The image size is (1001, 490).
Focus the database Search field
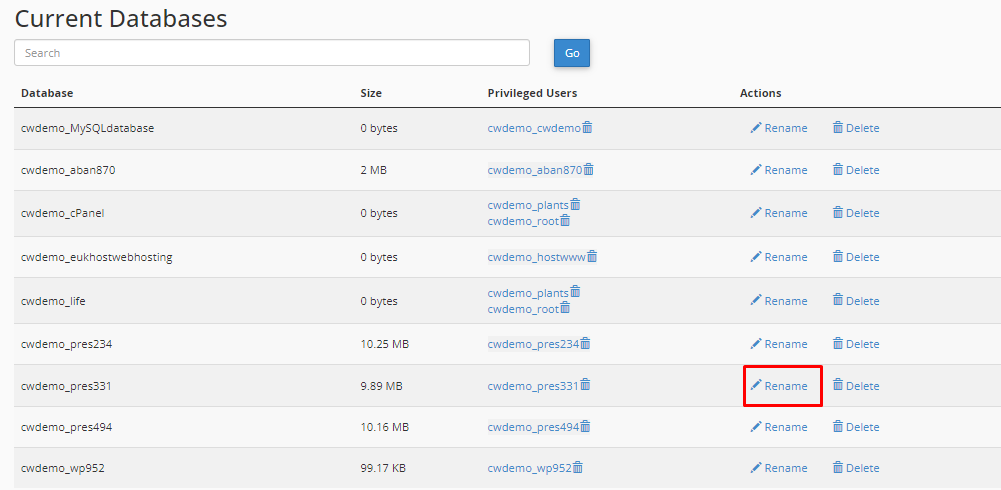point(272,53)
